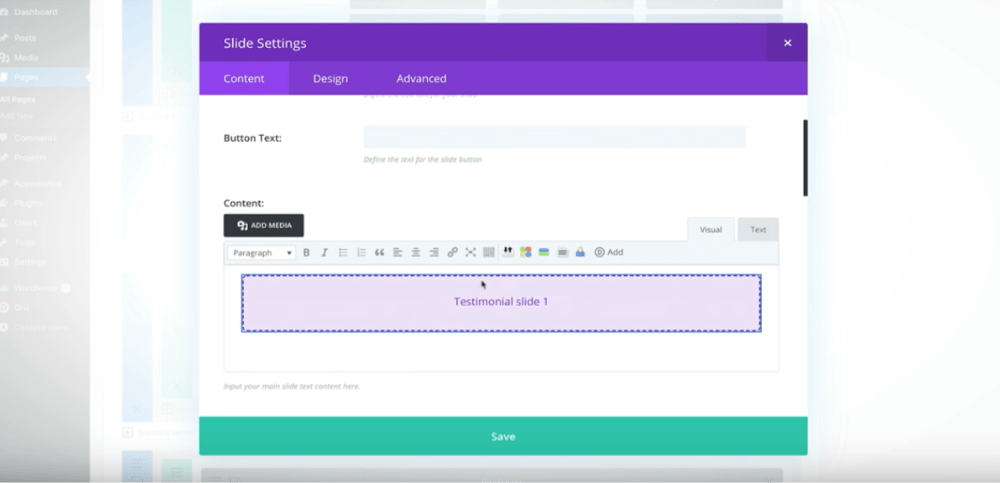
Task: Click the circled D Add button
Action: pyautogui.click(x=608, y=252)
